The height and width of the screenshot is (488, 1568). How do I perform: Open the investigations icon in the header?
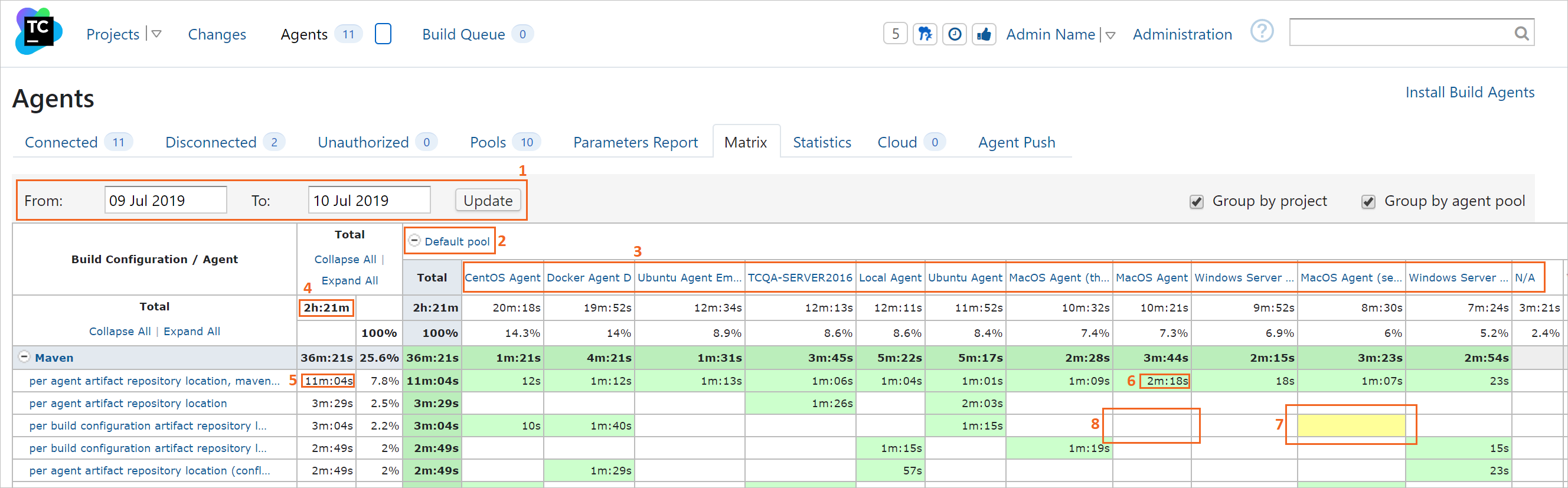925,34
